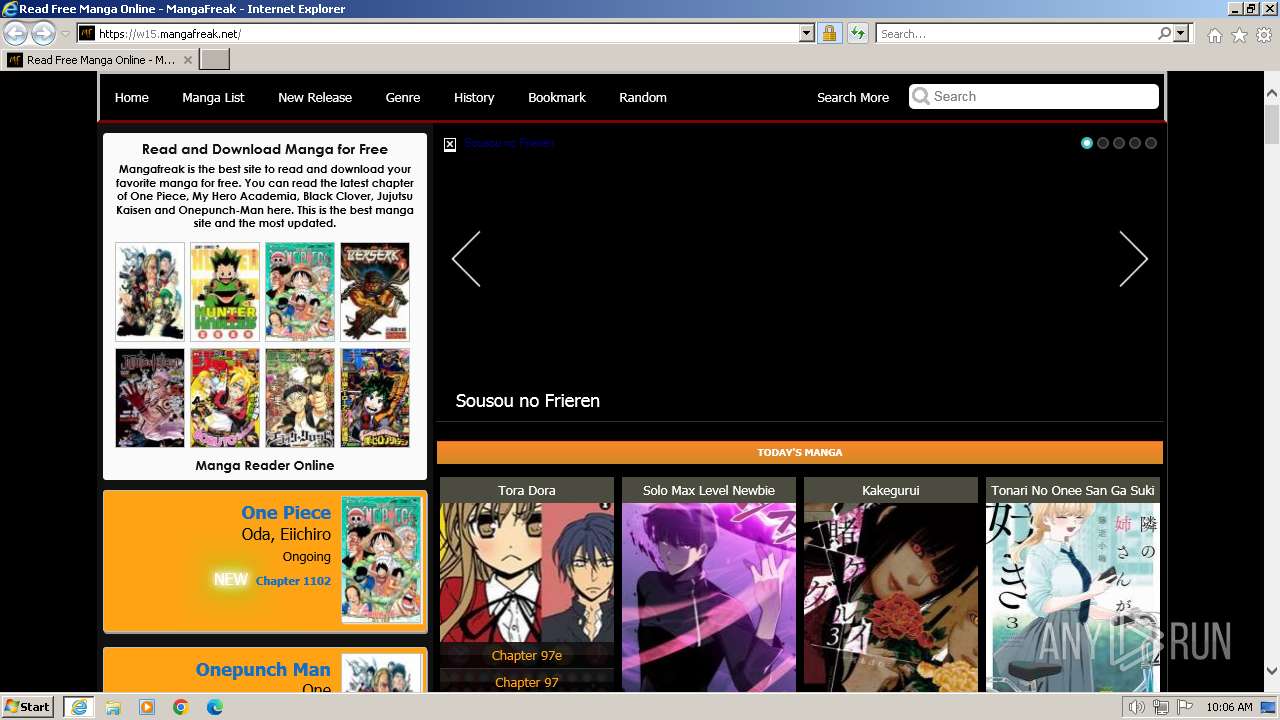Open One Piece Chapter 1102 link
The width and height of the screenshot is (1280, 720).
[x=293, y=581]
